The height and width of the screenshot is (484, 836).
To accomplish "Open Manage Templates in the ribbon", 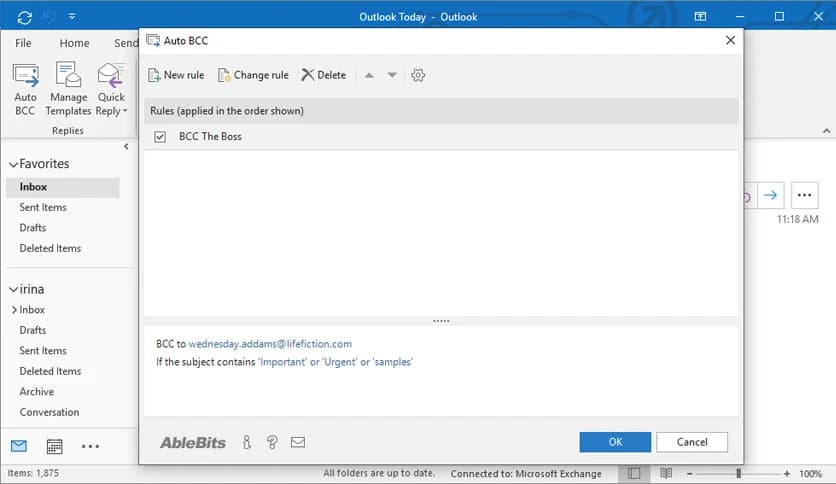I will (x=68, y=89).
